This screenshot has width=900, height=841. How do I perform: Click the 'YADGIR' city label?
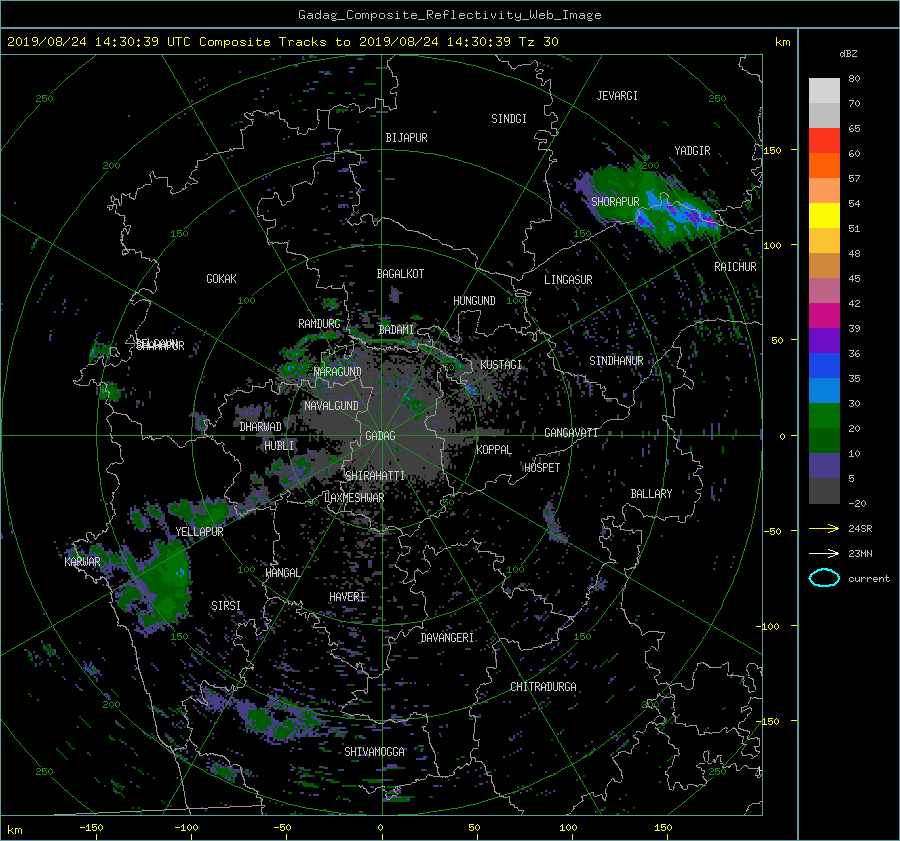pos(692,151)
